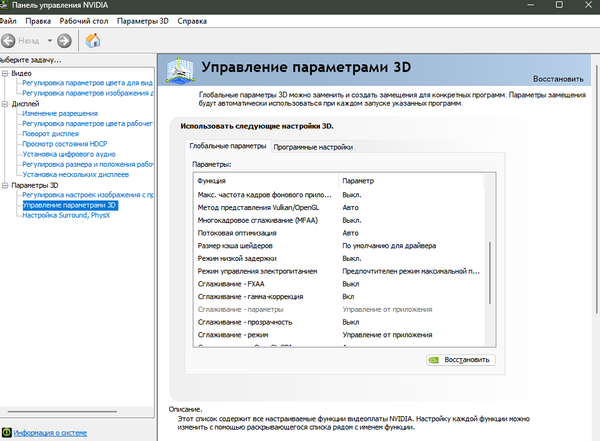Open Установка цифрового аудио page

pos(69,154)
